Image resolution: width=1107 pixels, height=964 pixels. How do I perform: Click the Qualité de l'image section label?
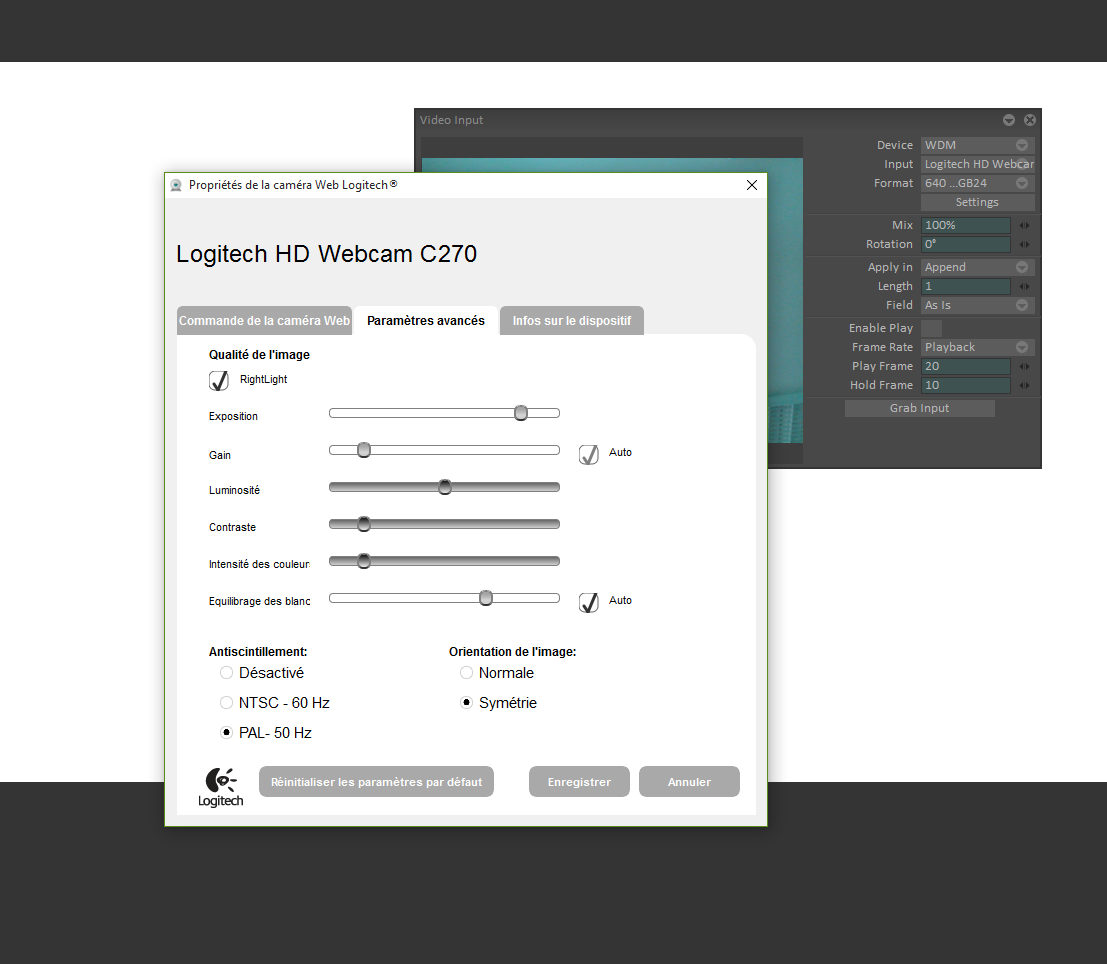(x=259, y=355)
